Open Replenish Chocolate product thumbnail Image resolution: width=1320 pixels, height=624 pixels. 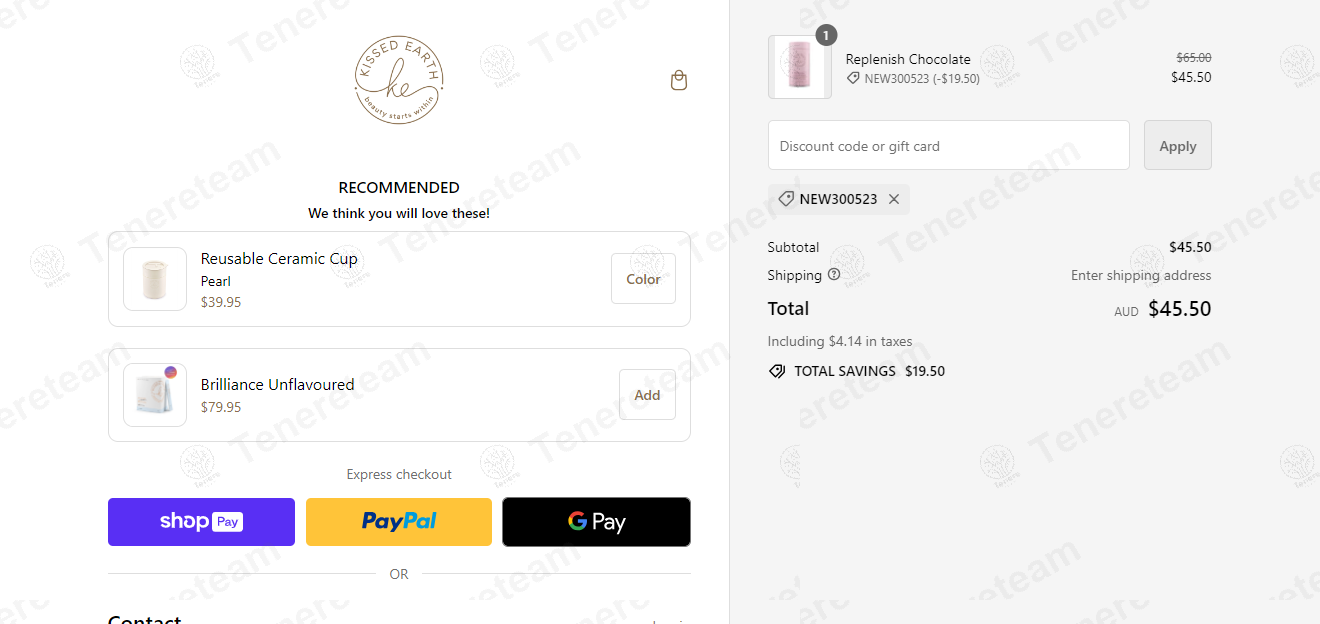(800, 67)
